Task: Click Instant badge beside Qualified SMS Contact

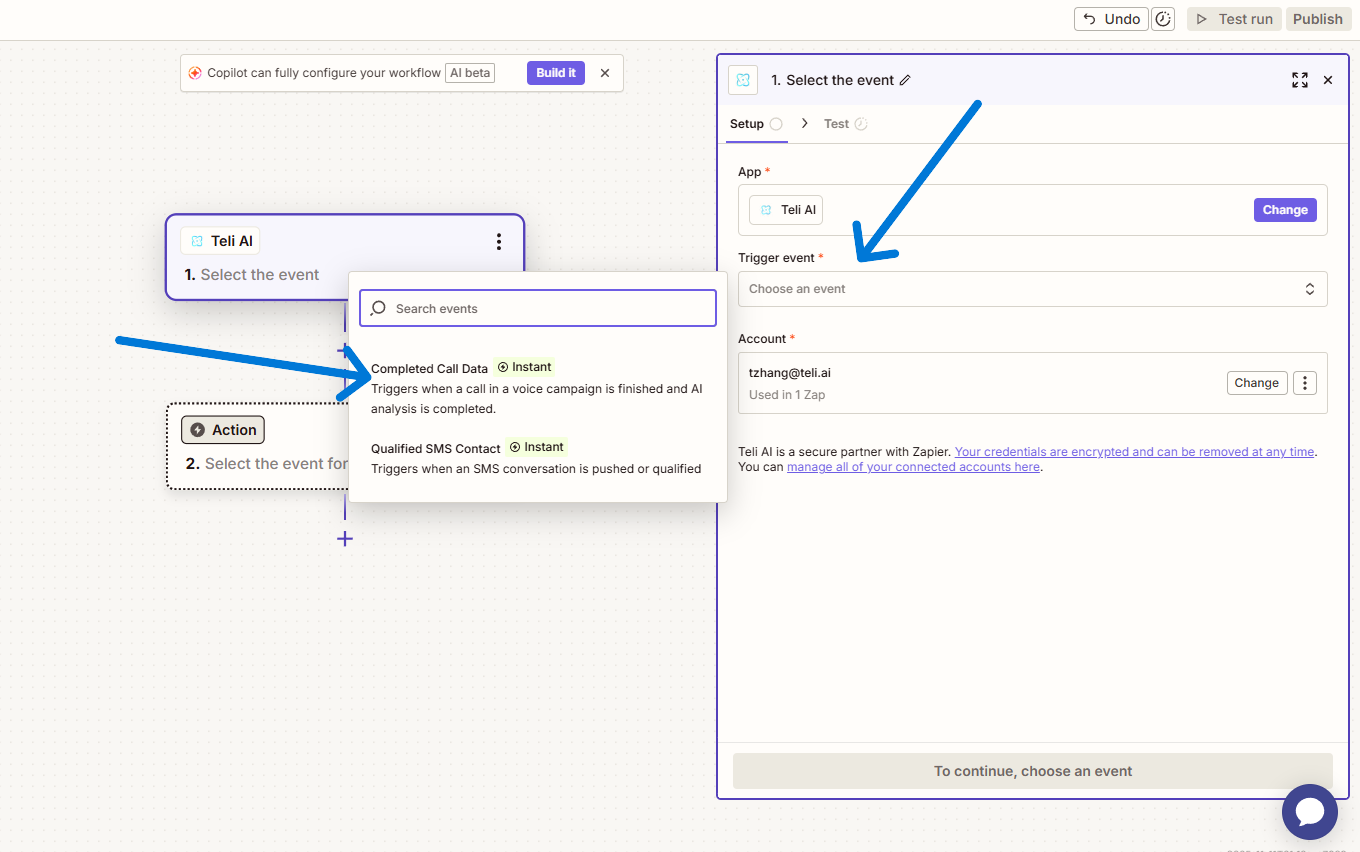Action: (x=536, y=447)
